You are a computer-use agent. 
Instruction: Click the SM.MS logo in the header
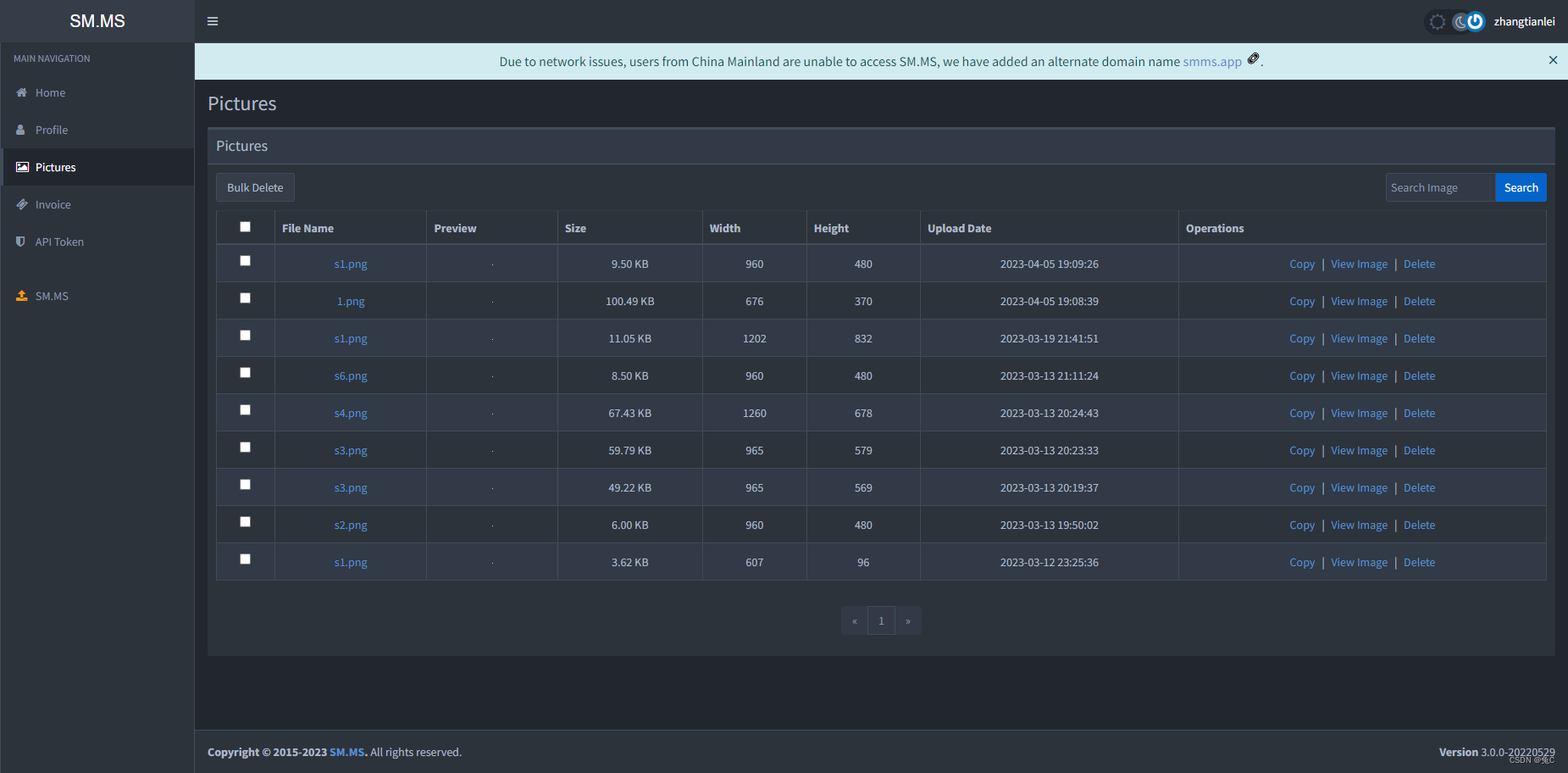[x=97, y=21]
